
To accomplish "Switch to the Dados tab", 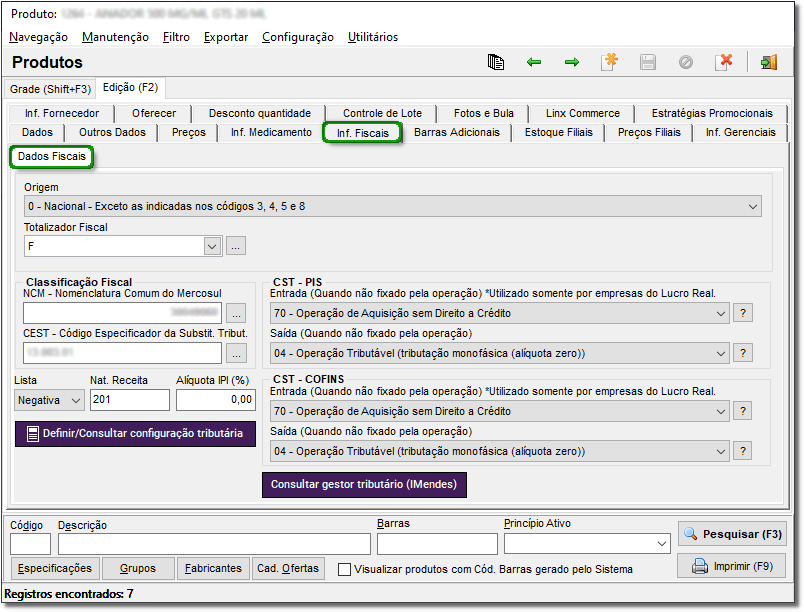I will (37, 132).
